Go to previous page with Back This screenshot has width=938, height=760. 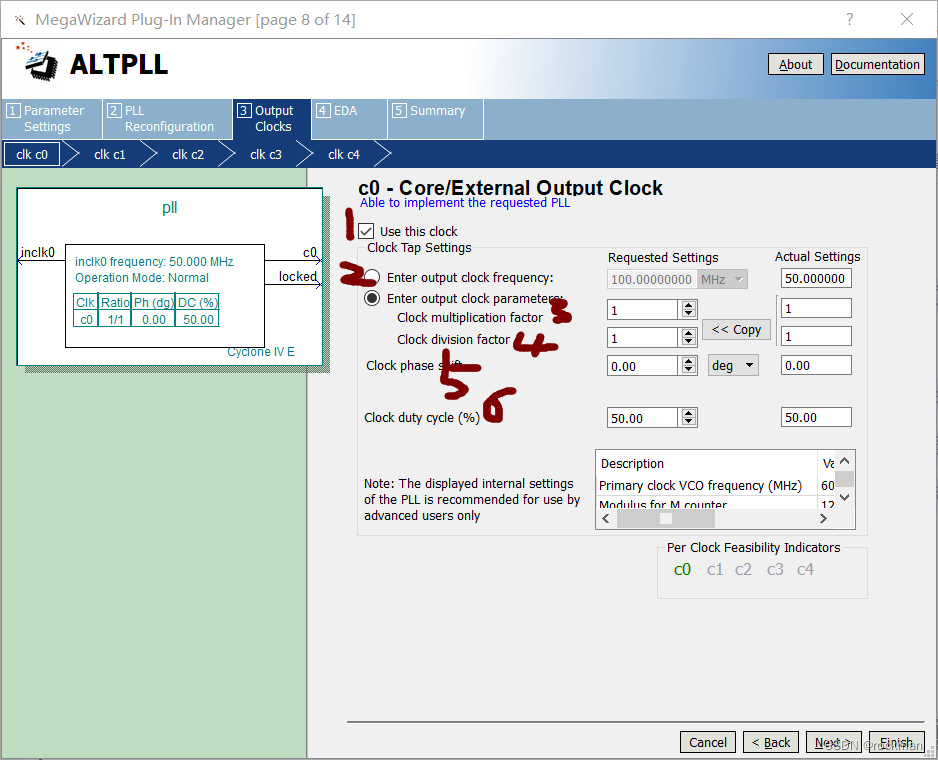coord(770,742)
